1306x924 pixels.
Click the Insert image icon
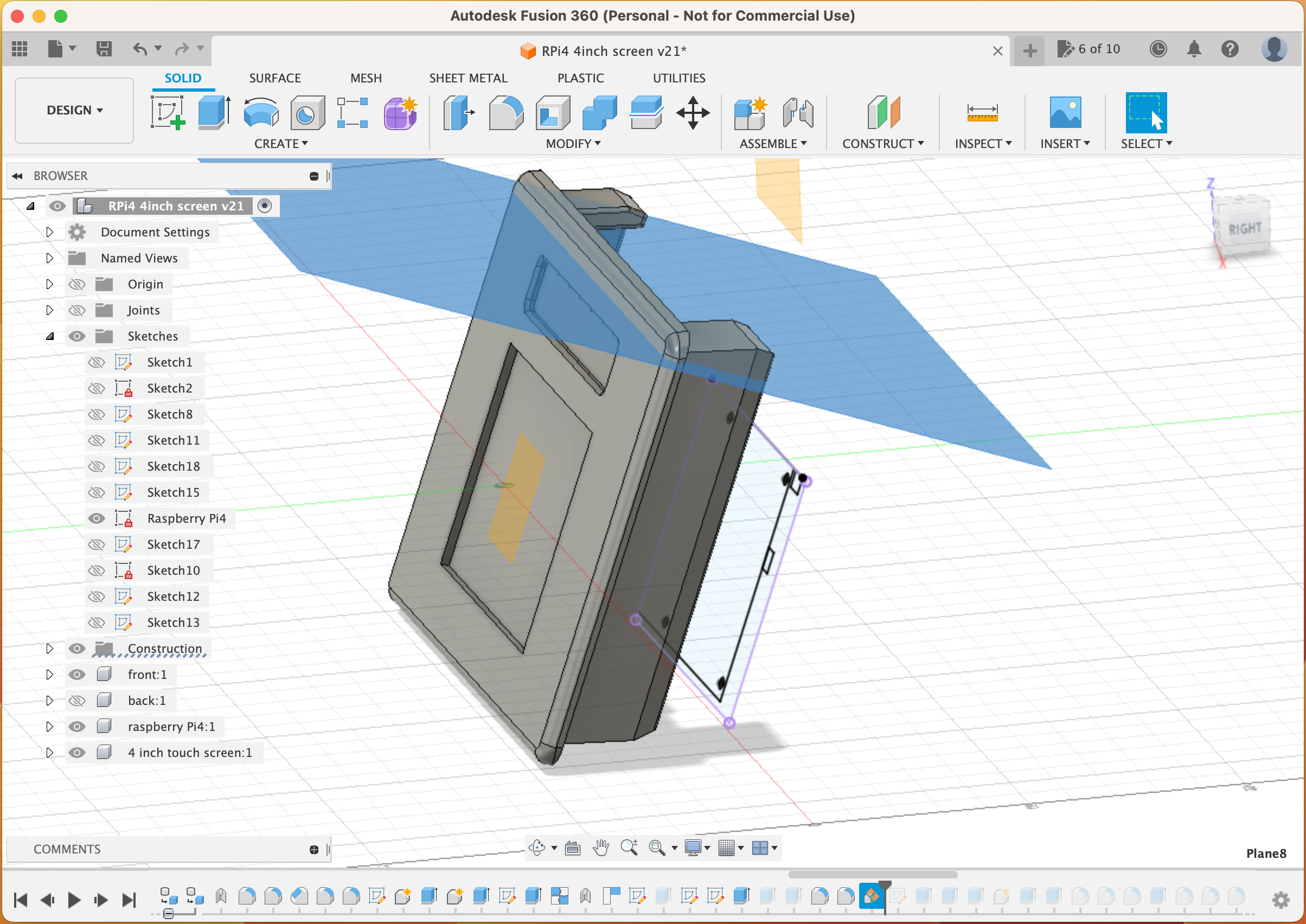click(x=1065, y=112)
